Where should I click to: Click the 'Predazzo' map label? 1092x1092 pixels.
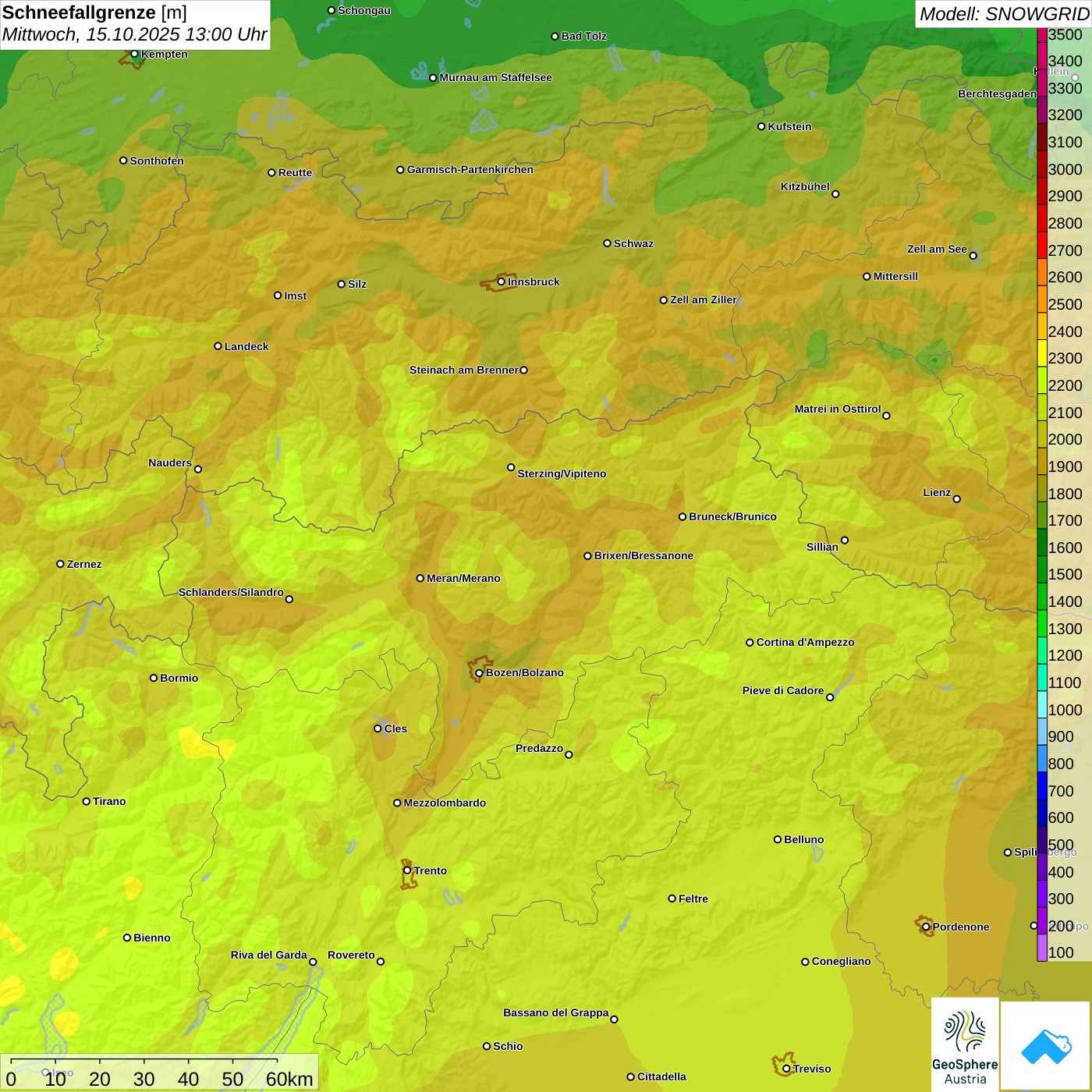(x=539, y=748)
